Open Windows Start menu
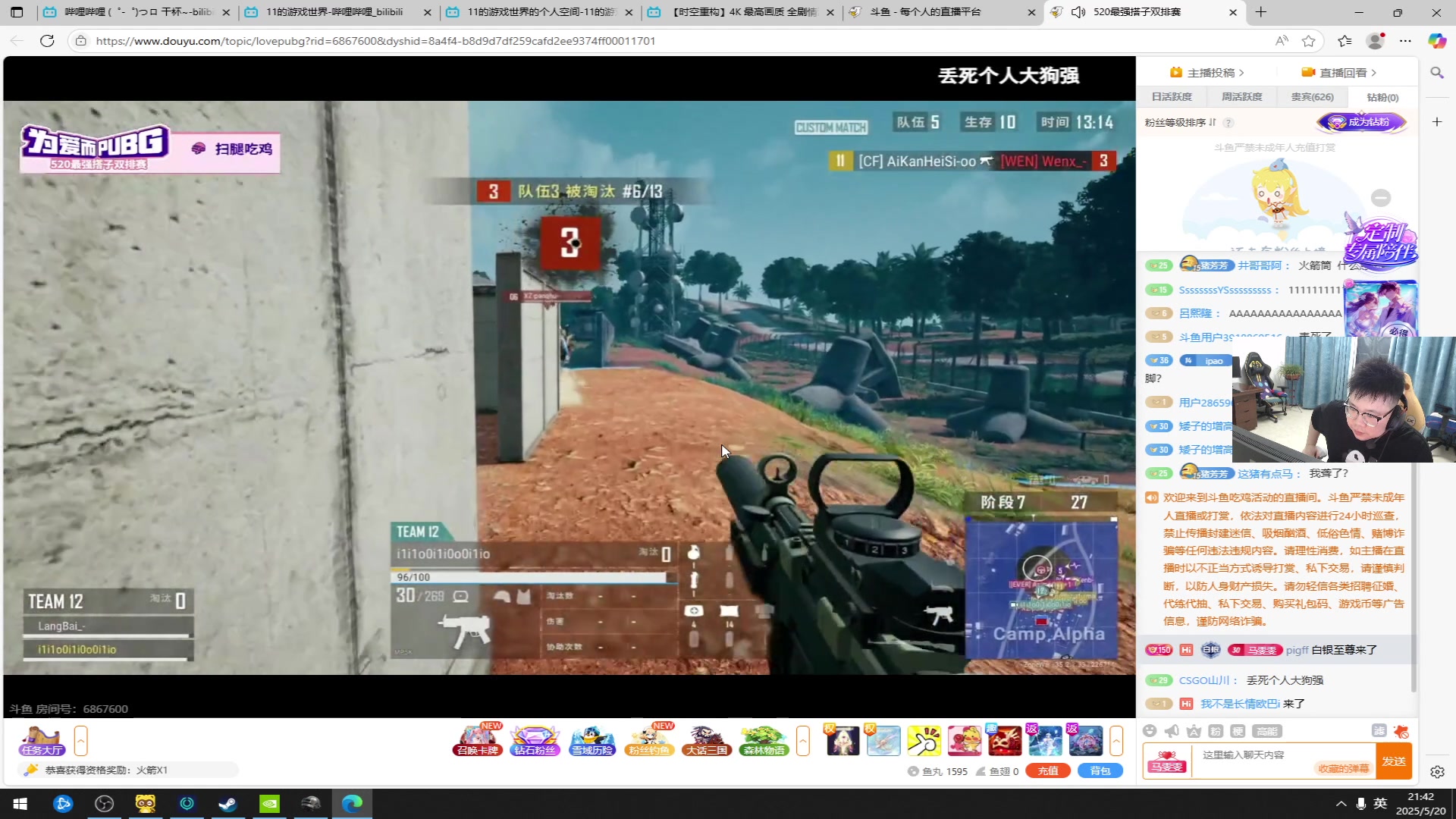The height and width of the screenshot is (819, 1456). tap(20, 804)
